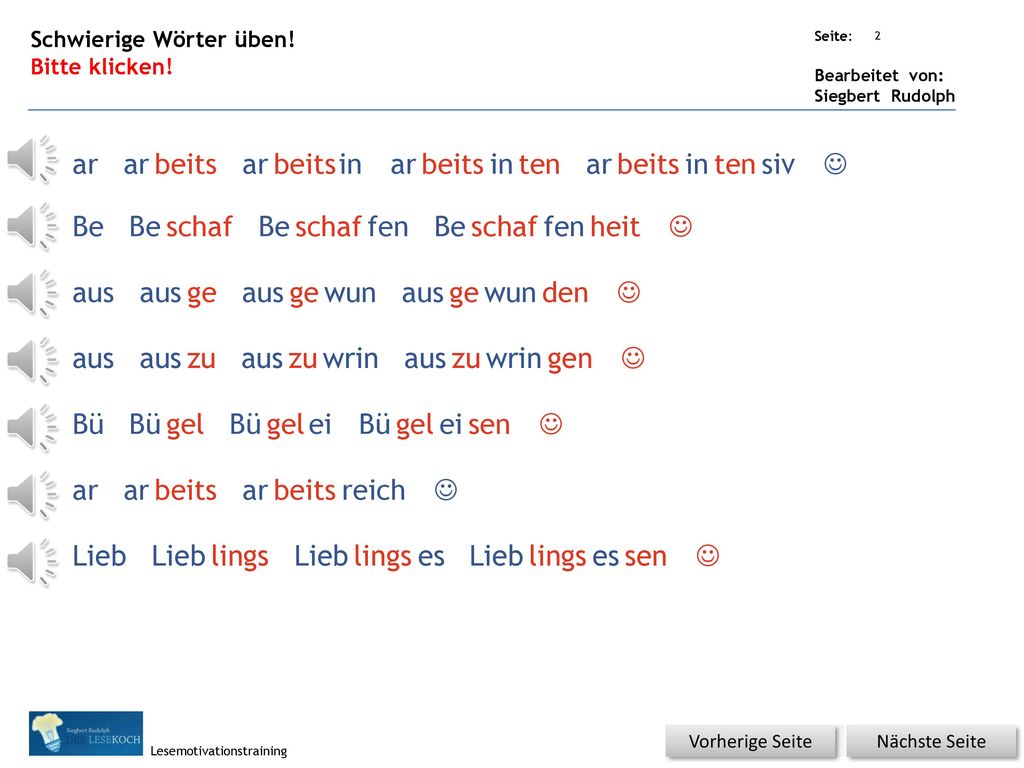Click the smiley after arbeitsreich
This screenshot has height=768, width=1024.
point(446,490)
